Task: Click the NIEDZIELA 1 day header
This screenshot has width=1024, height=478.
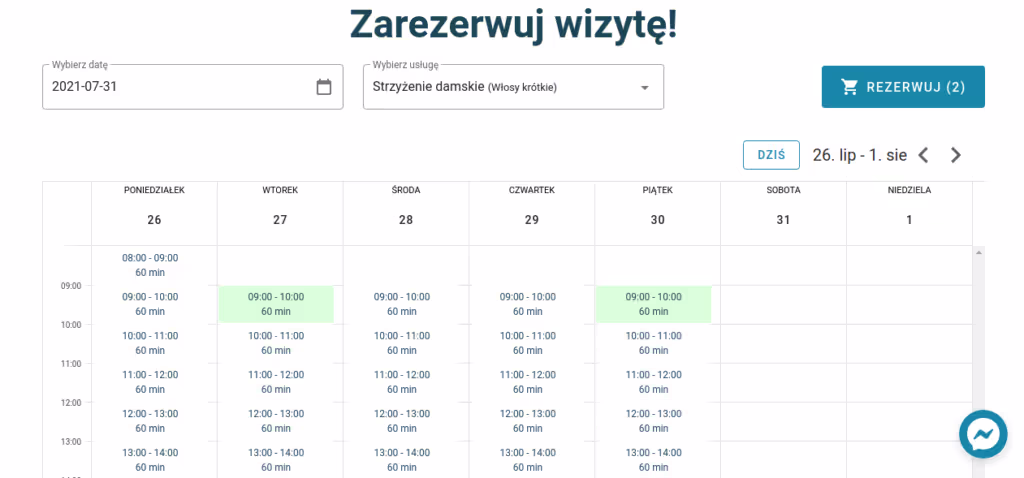Action: pyautogui.click(x=909, y=213)
